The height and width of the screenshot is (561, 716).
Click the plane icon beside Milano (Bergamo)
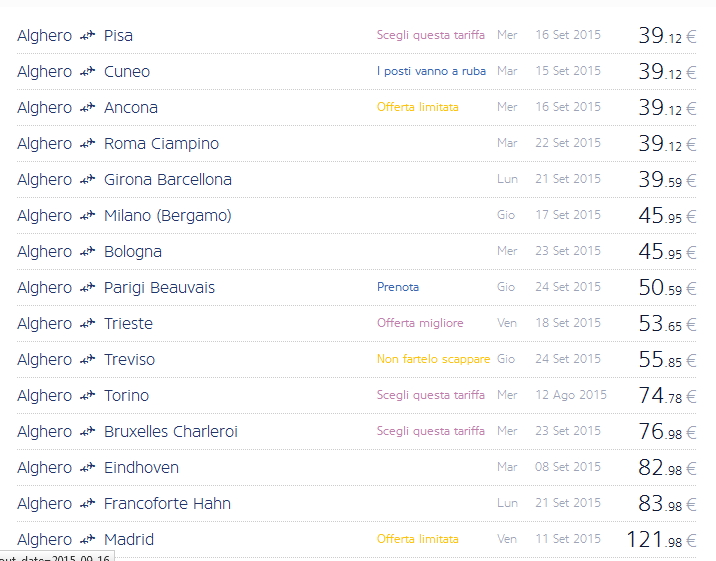tap(87, 216)
